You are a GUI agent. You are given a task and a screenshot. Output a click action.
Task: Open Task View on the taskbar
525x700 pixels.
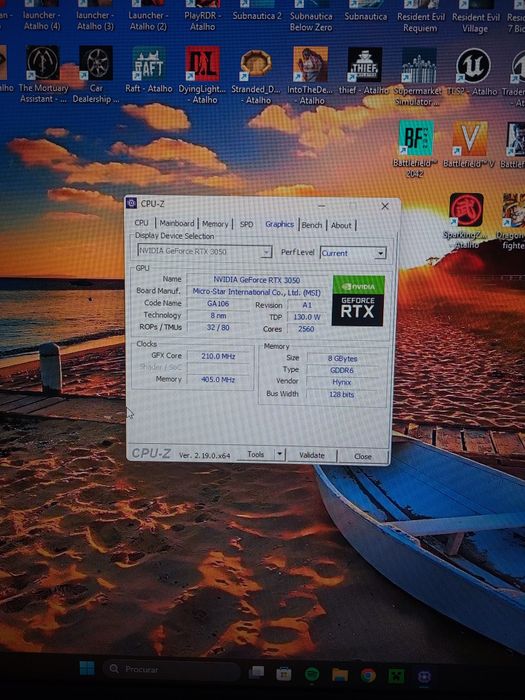click(256, 672)
